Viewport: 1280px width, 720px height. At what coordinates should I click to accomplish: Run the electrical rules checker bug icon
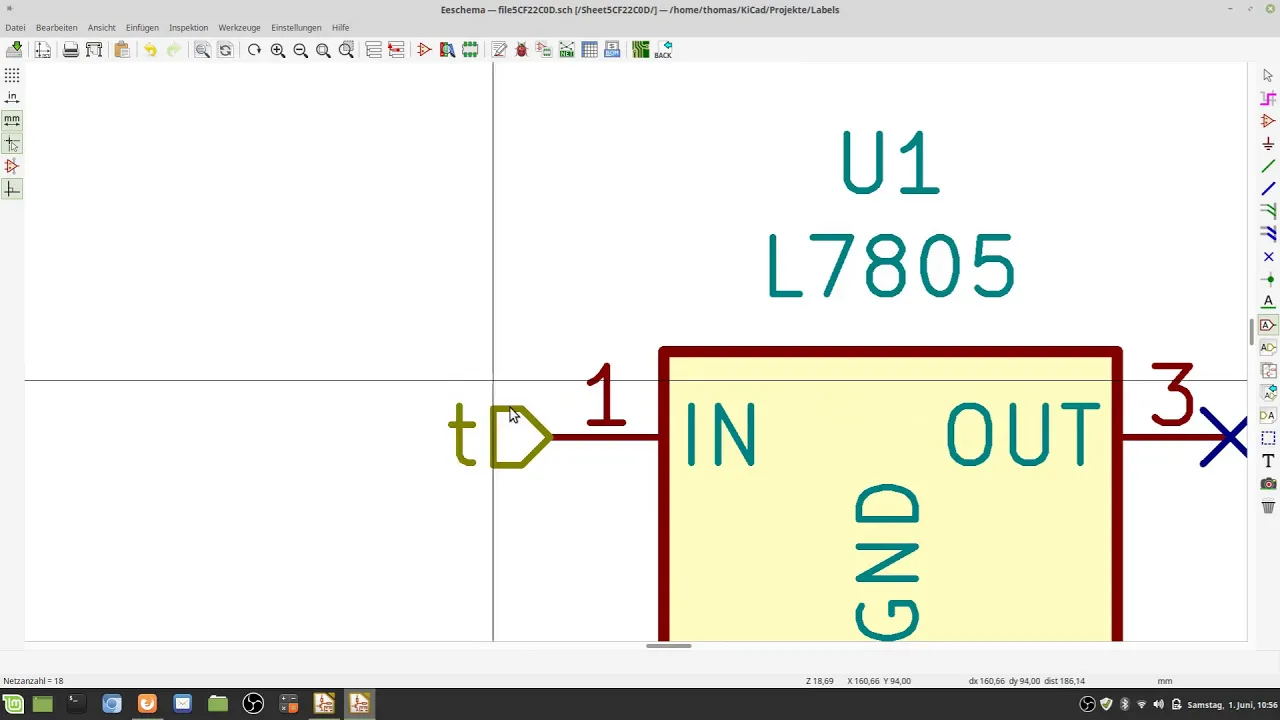[521, 50]
